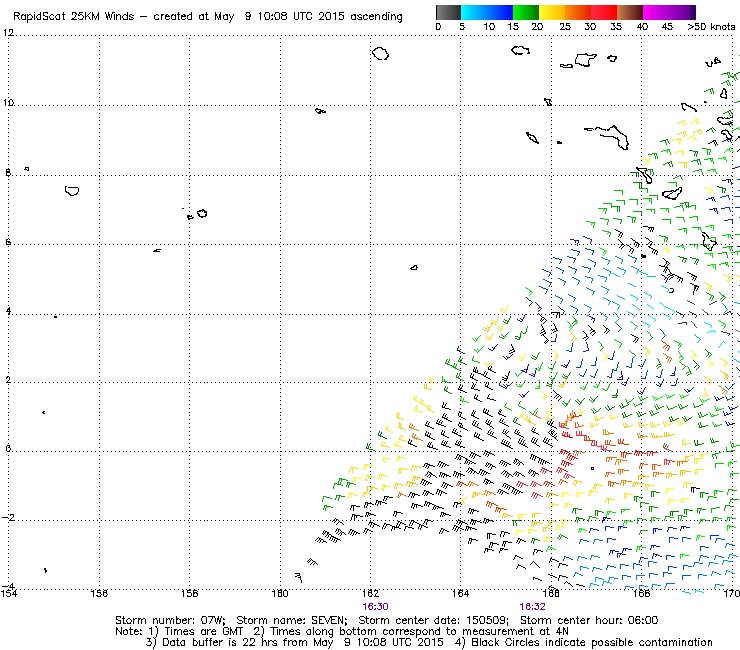
Task: Click the '10:08 UTC 2015 ascending' title text
Action: (330, 17)
